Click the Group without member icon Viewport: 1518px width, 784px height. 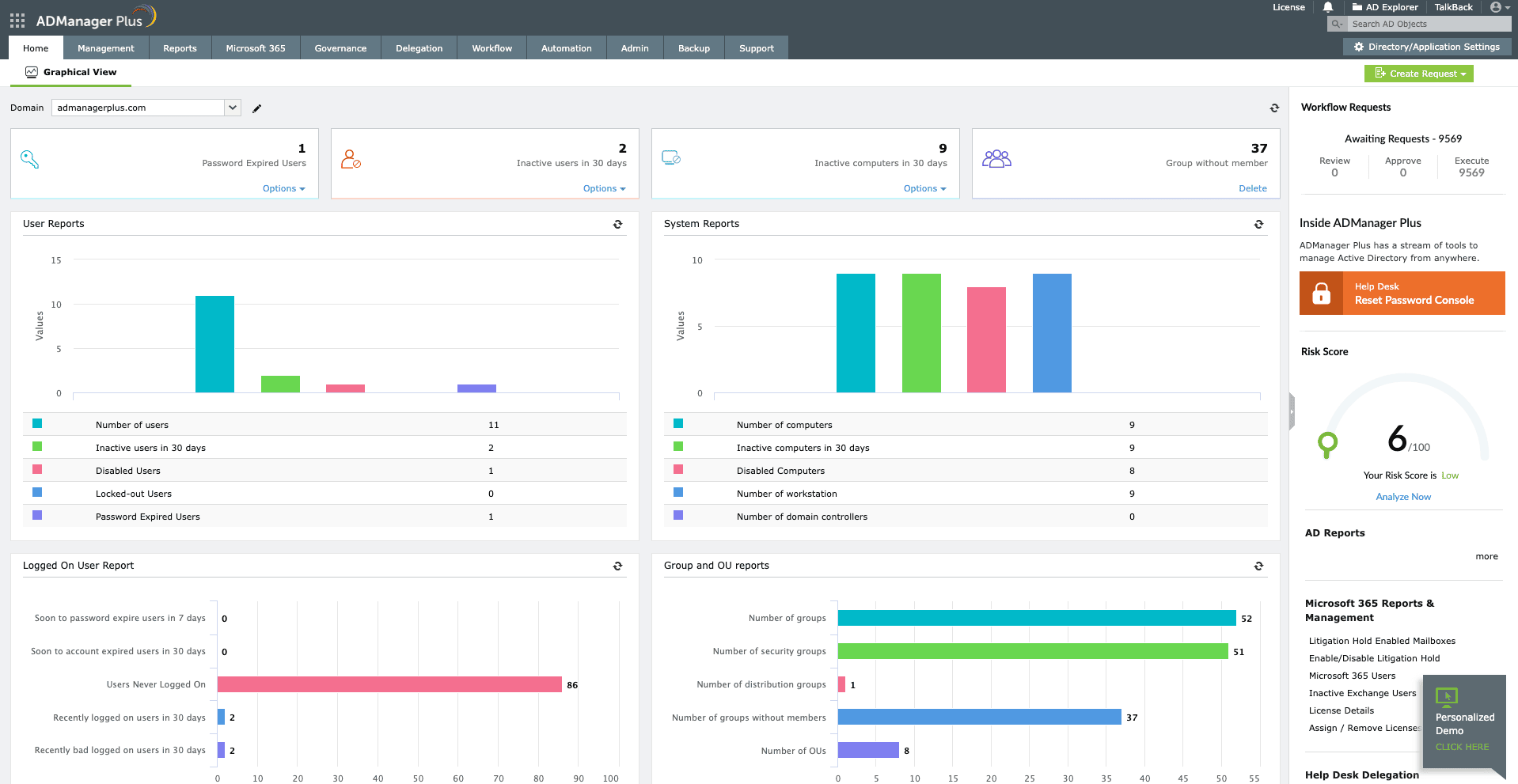[996, 157]
